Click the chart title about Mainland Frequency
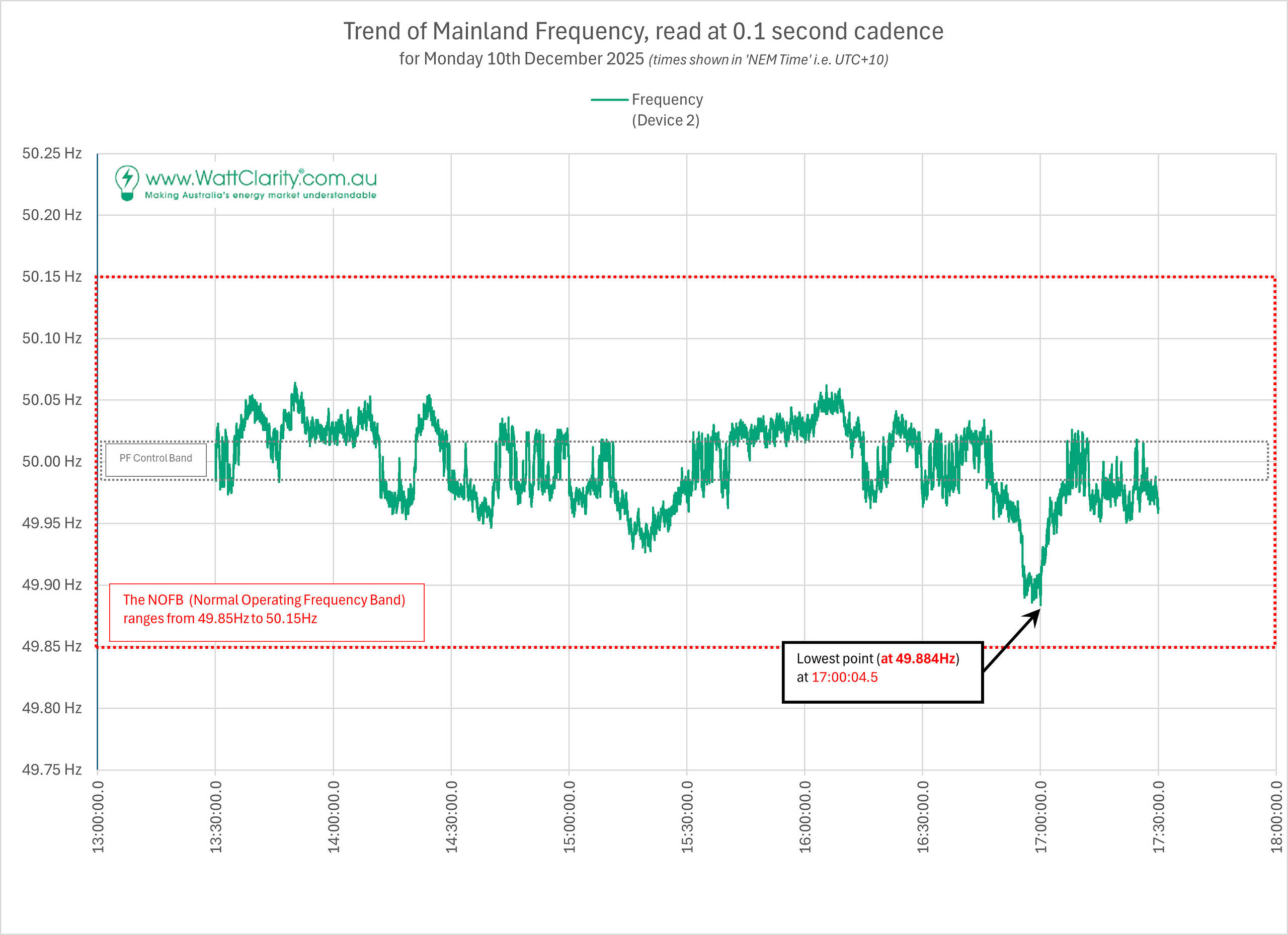 [x=643, y=31]
